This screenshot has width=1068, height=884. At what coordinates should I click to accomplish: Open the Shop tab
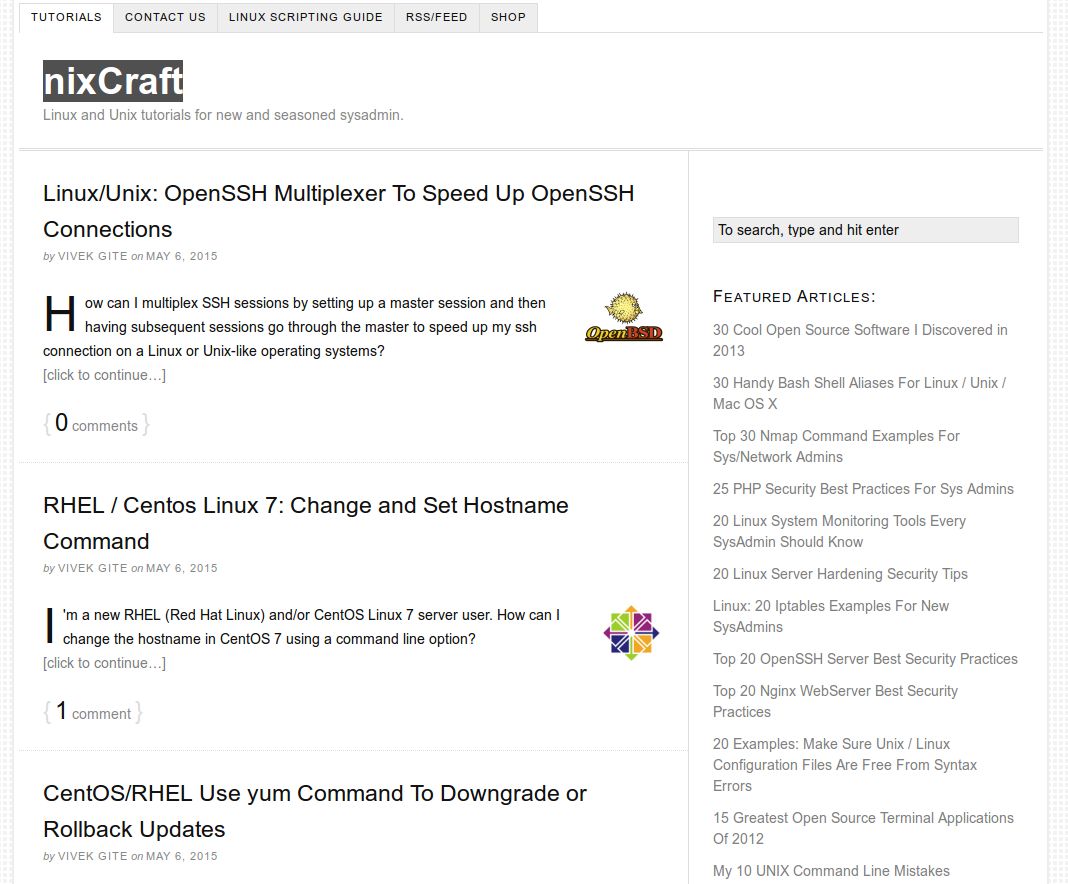508,17
